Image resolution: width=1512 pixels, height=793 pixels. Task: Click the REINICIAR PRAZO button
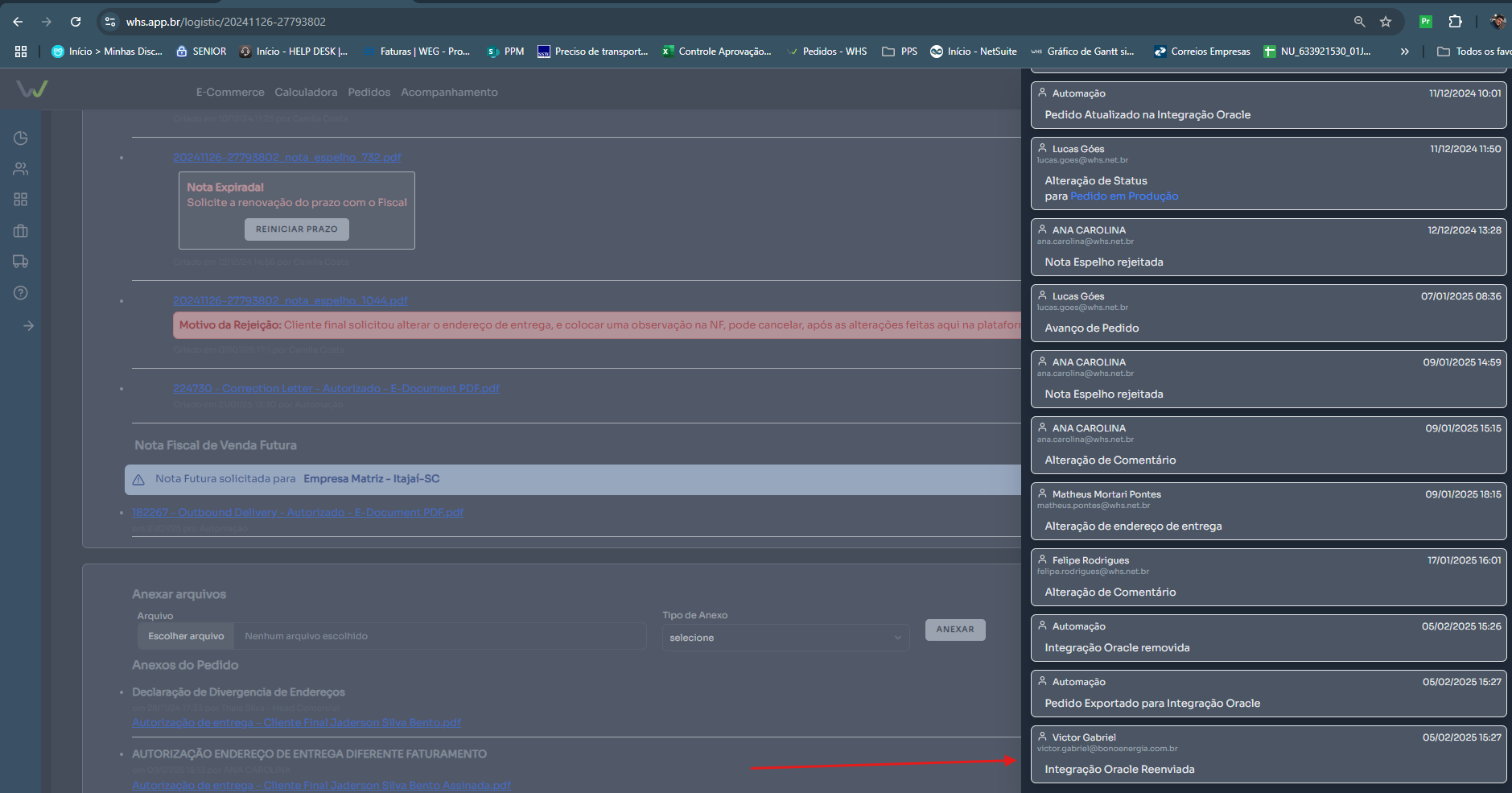tap(296, 229)
